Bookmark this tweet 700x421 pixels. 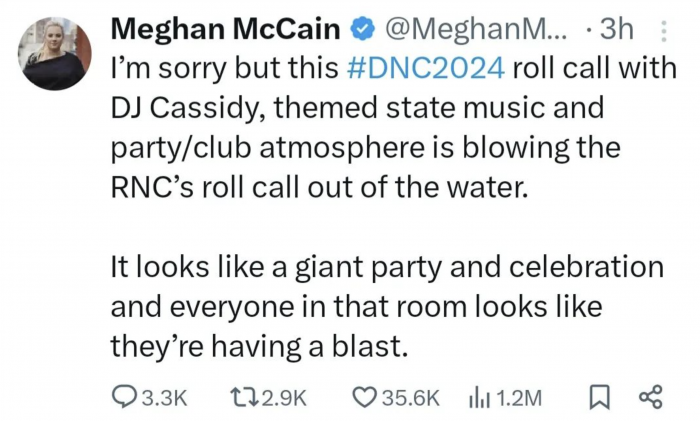click(599, 397)
